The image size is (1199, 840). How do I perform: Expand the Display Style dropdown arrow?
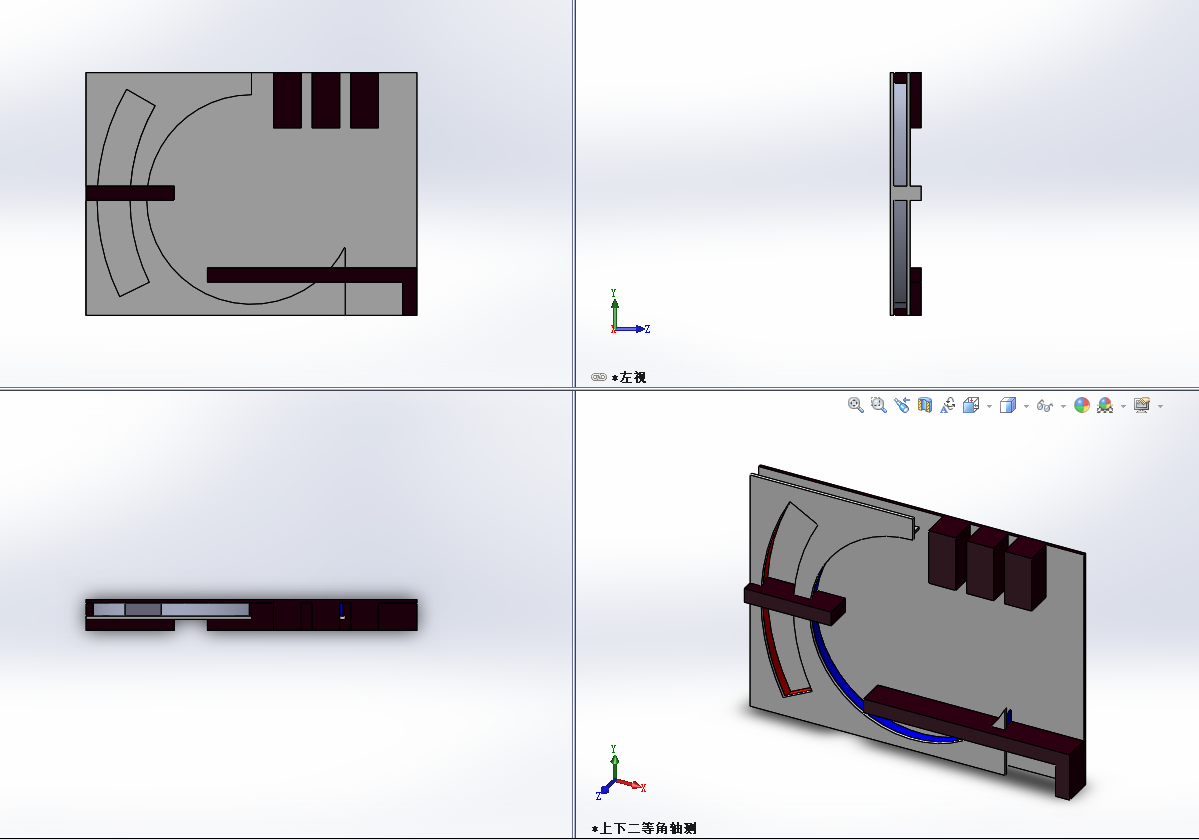tap(1026, 406)
